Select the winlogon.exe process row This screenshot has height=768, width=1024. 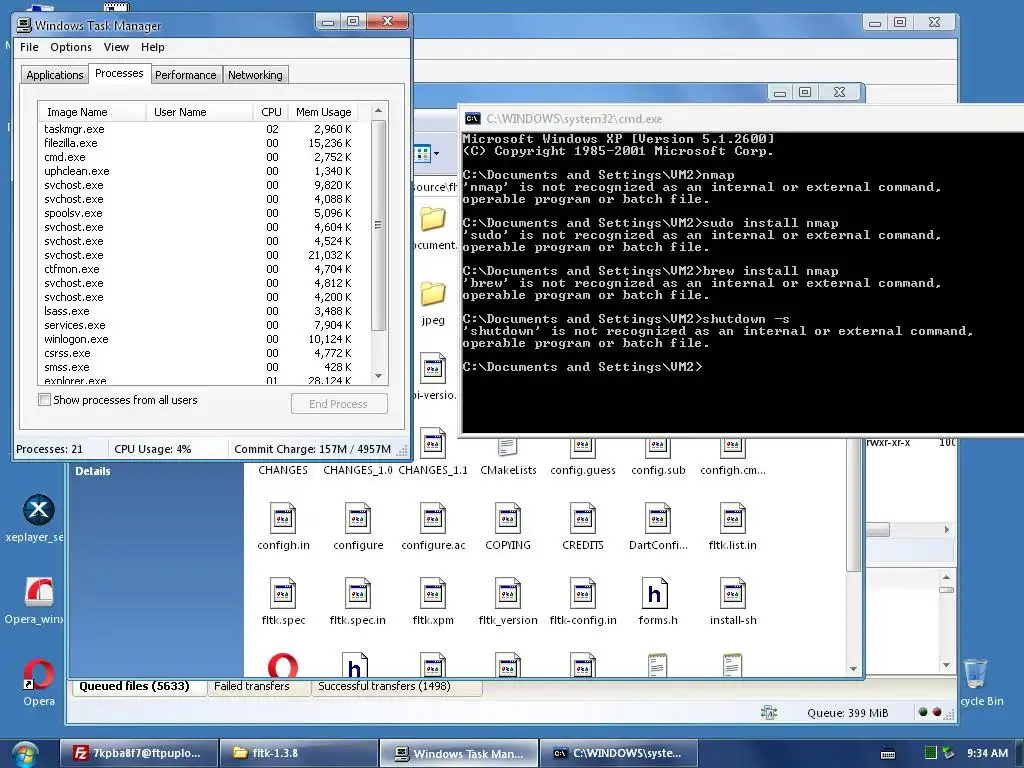tap(198, 340)
